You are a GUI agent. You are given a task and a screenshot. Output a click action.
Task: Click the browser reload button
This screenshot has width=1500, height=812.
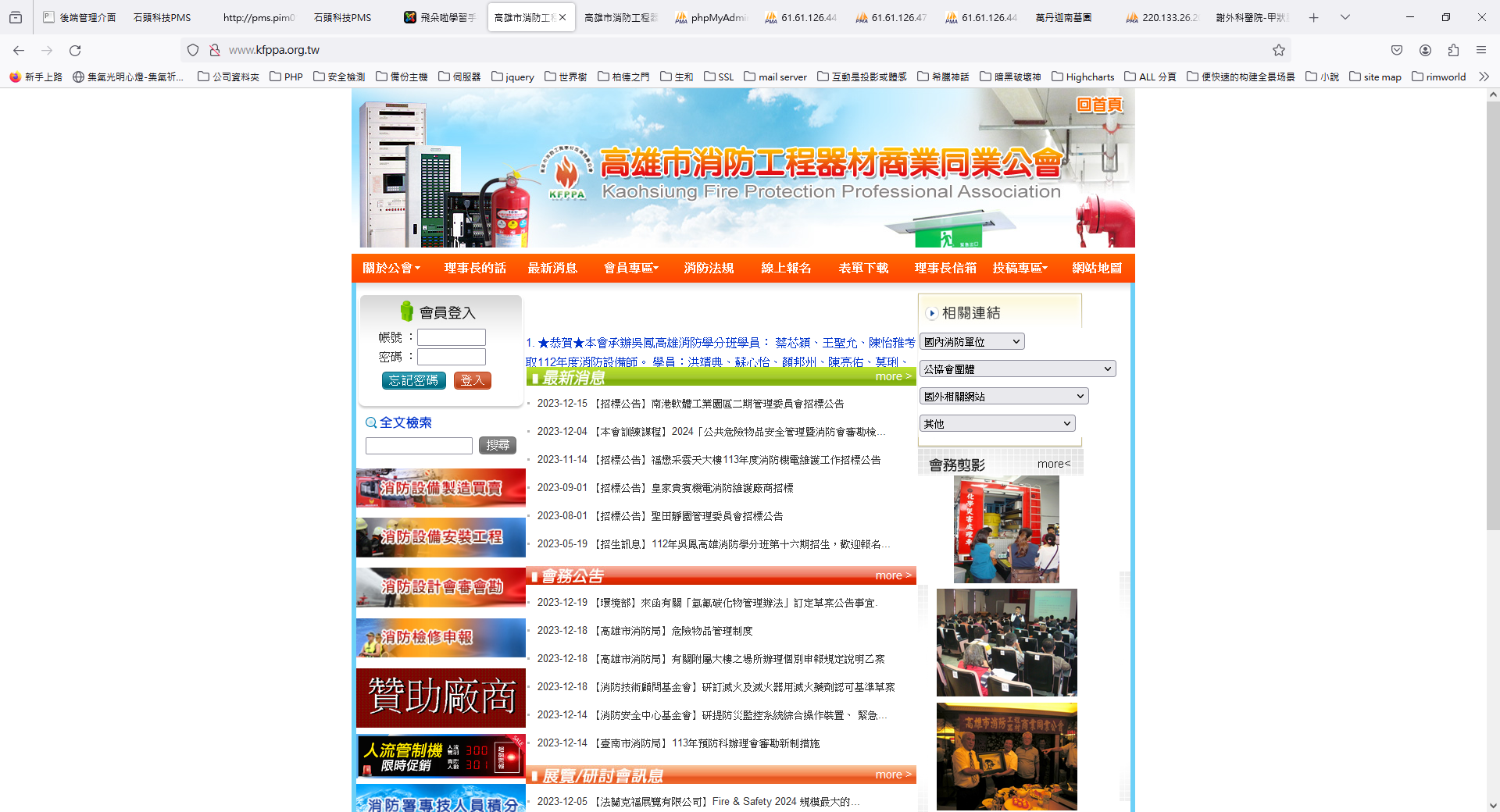pos(75,50)
